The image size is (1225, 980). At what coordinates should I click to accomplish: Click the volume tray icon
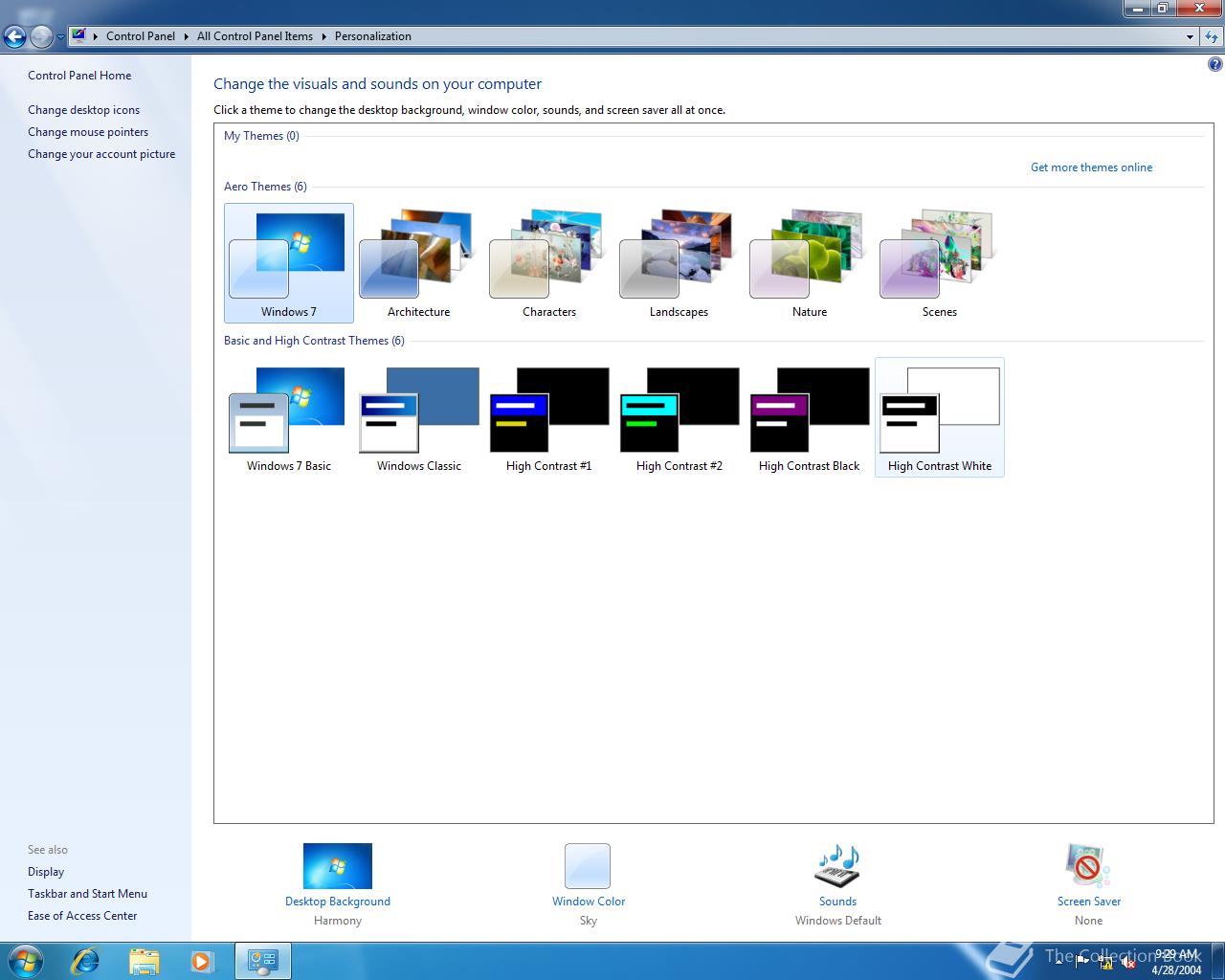[1128, 963]
